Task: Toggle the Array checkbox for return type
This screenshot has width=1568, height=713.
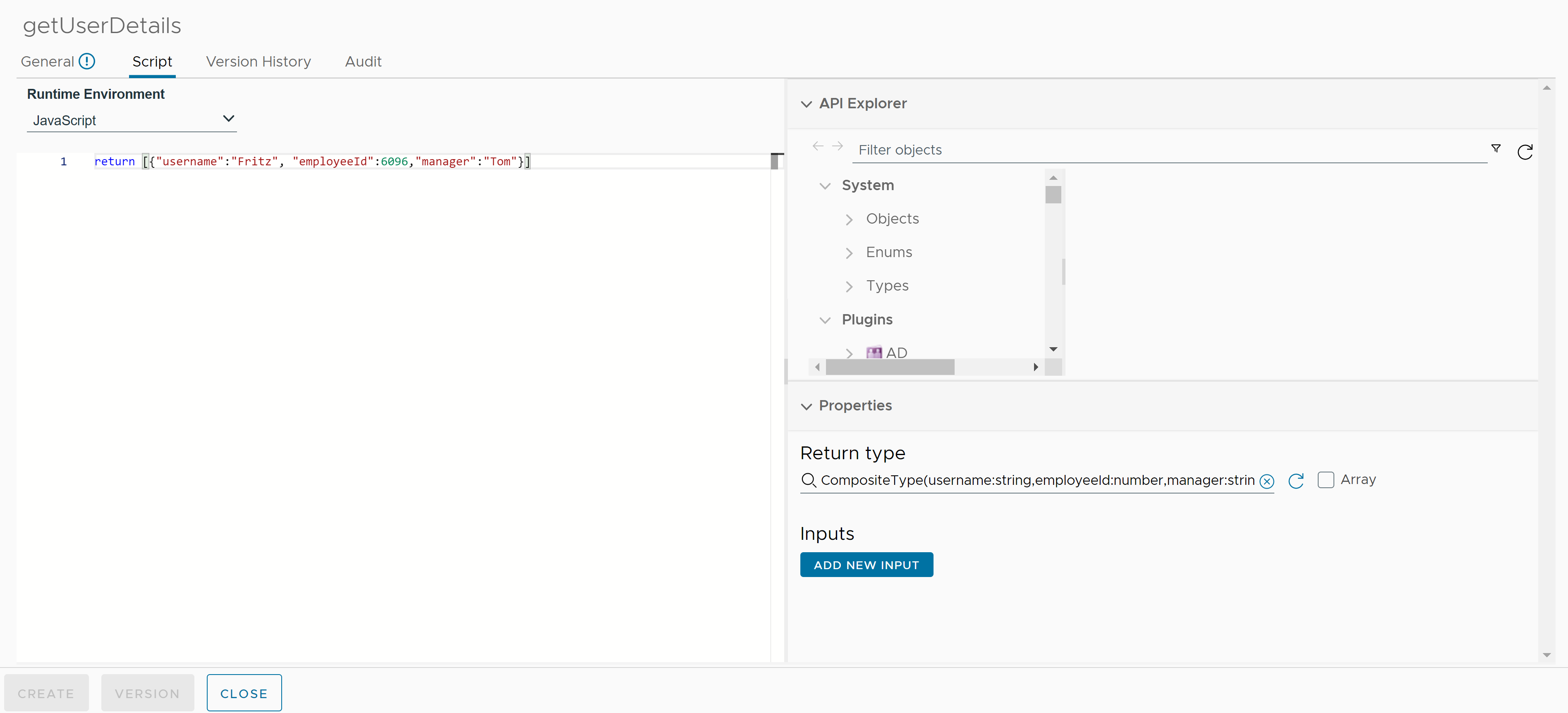Action: (1325, 479)
